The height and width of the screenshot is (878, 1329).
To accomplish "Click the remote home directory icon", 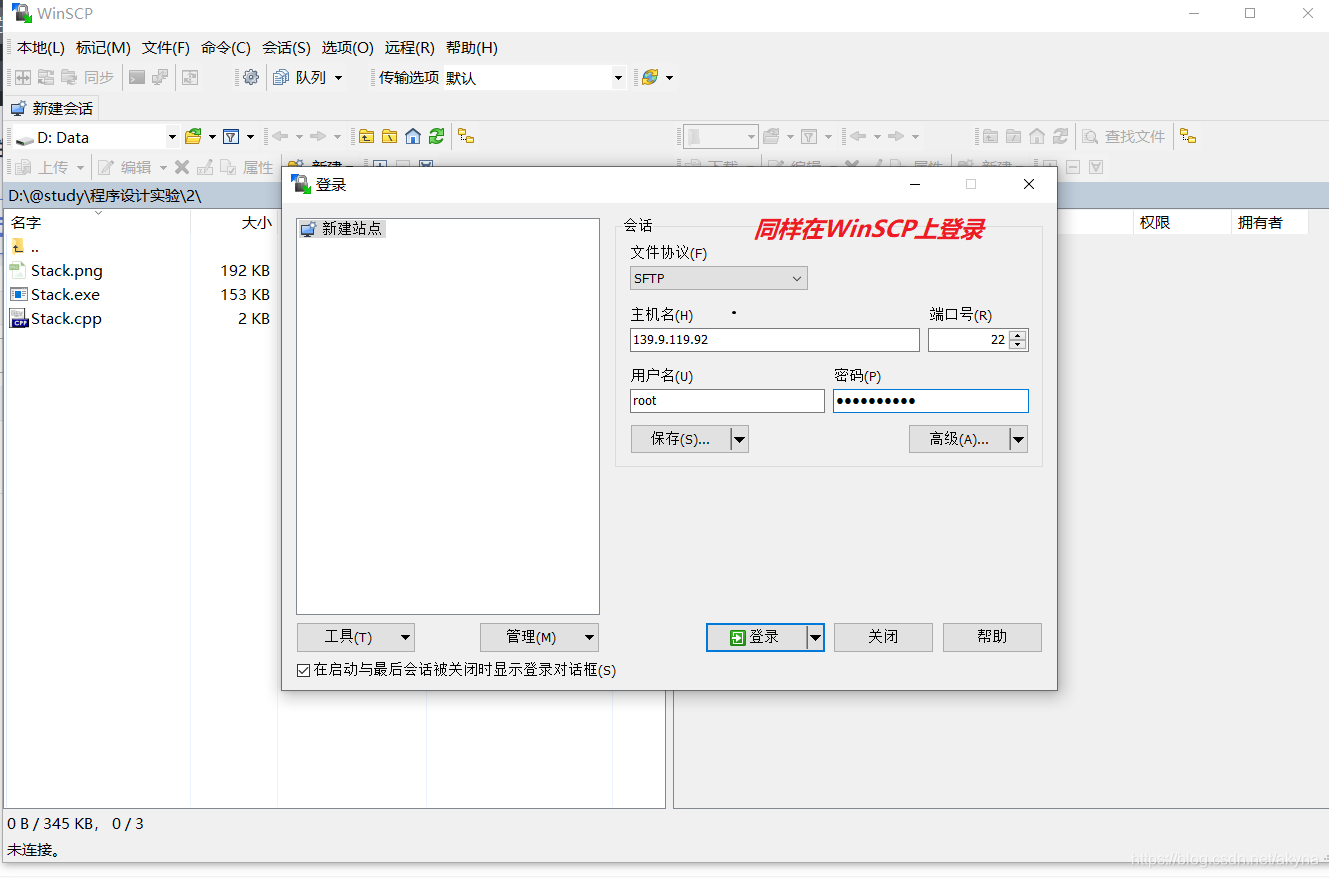I will pyautogui.click(x=1037, y=136).
